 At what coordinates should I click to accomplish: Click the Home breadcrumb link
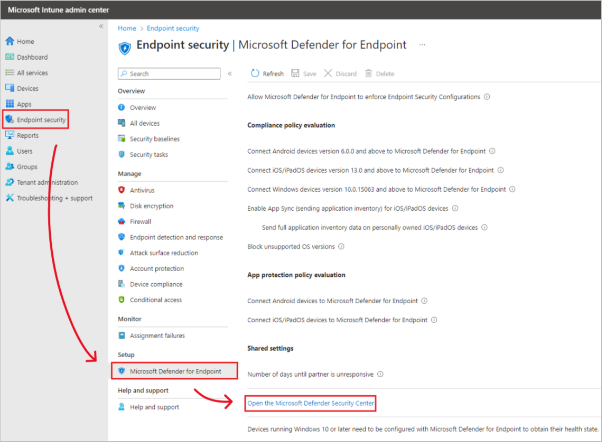[127, 28]
